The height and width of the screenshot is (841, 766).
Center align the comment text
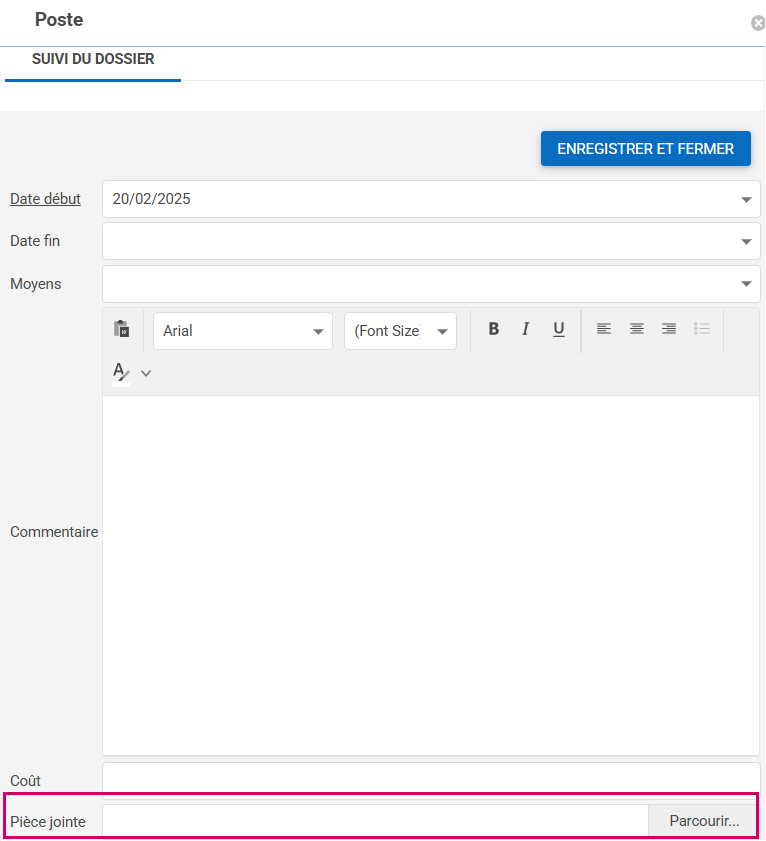(x=637, y=329)
